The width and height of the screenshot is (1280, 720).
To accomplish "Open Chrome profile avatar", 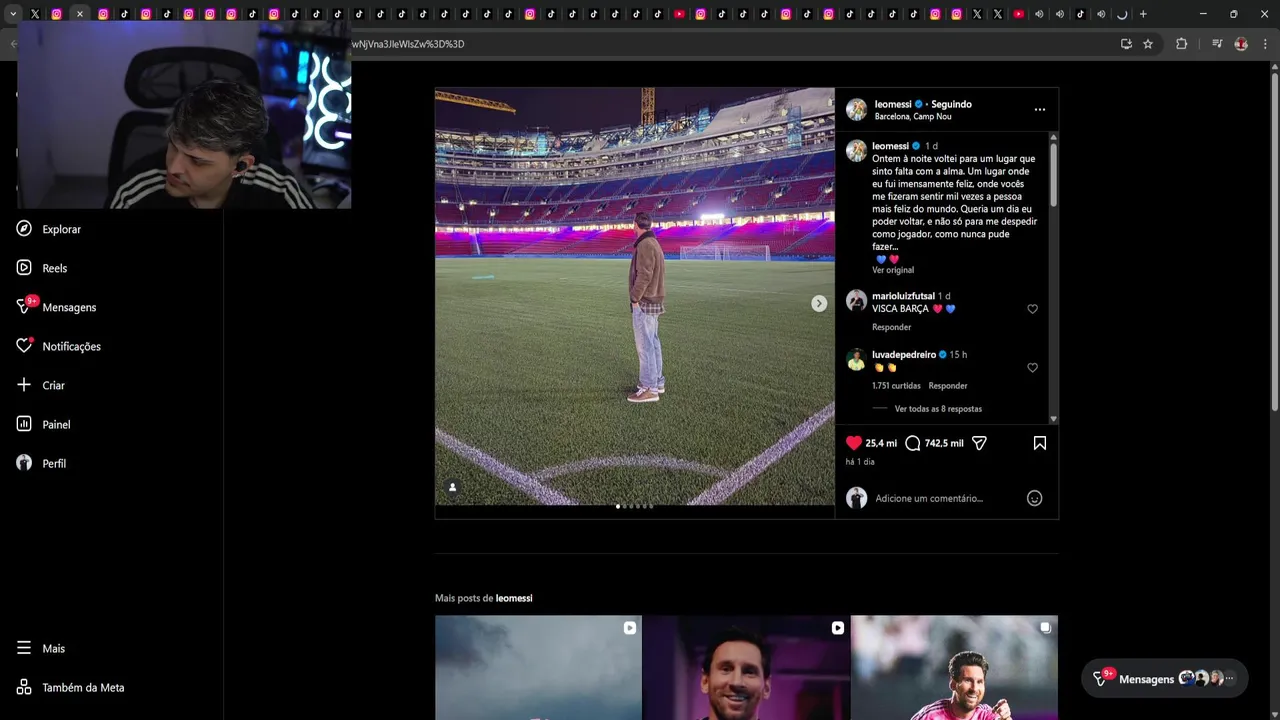I will (x=1241, y=44).
